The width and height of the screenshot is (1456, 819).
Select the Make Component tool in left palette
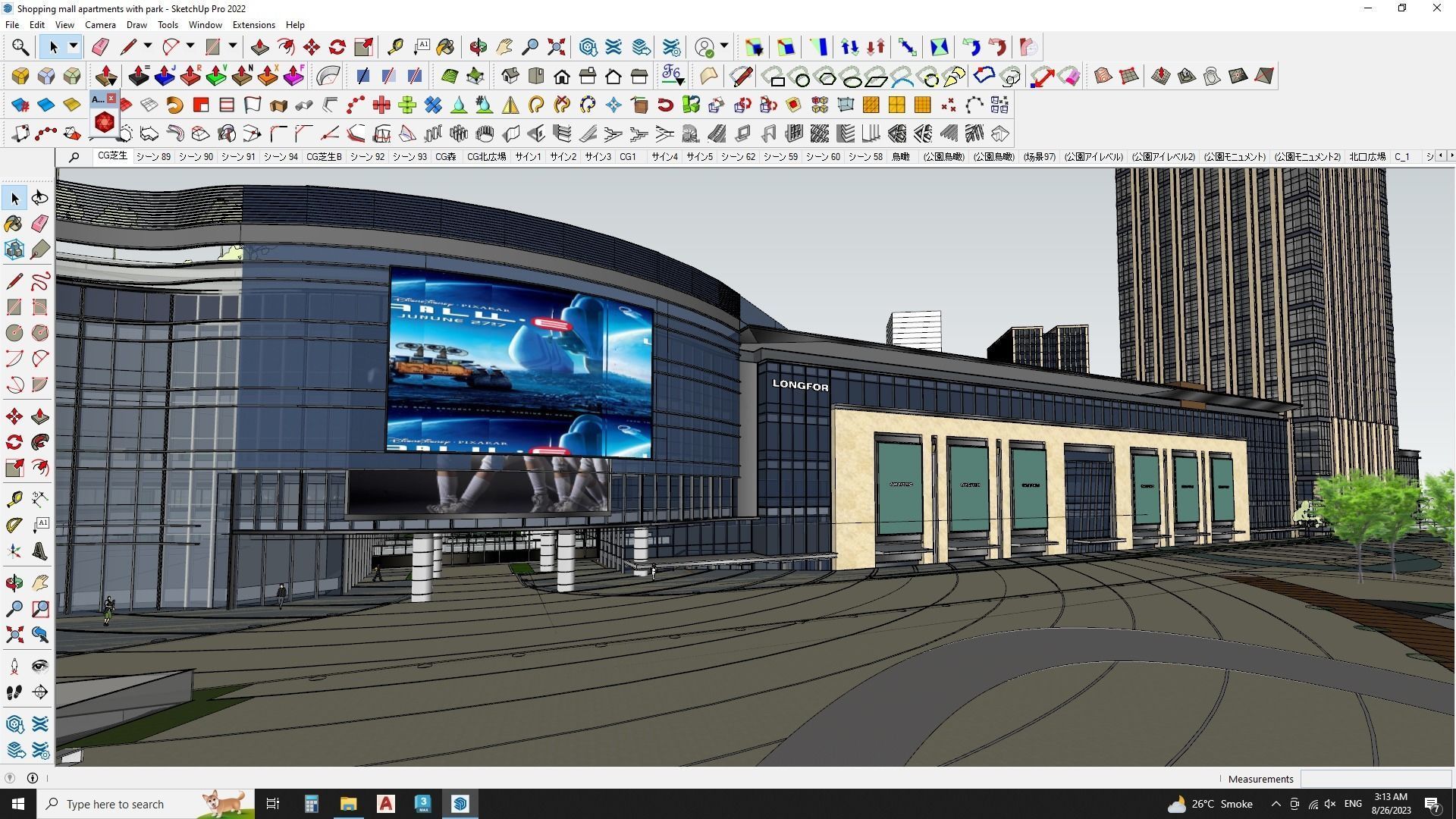(x=14, y=249)
